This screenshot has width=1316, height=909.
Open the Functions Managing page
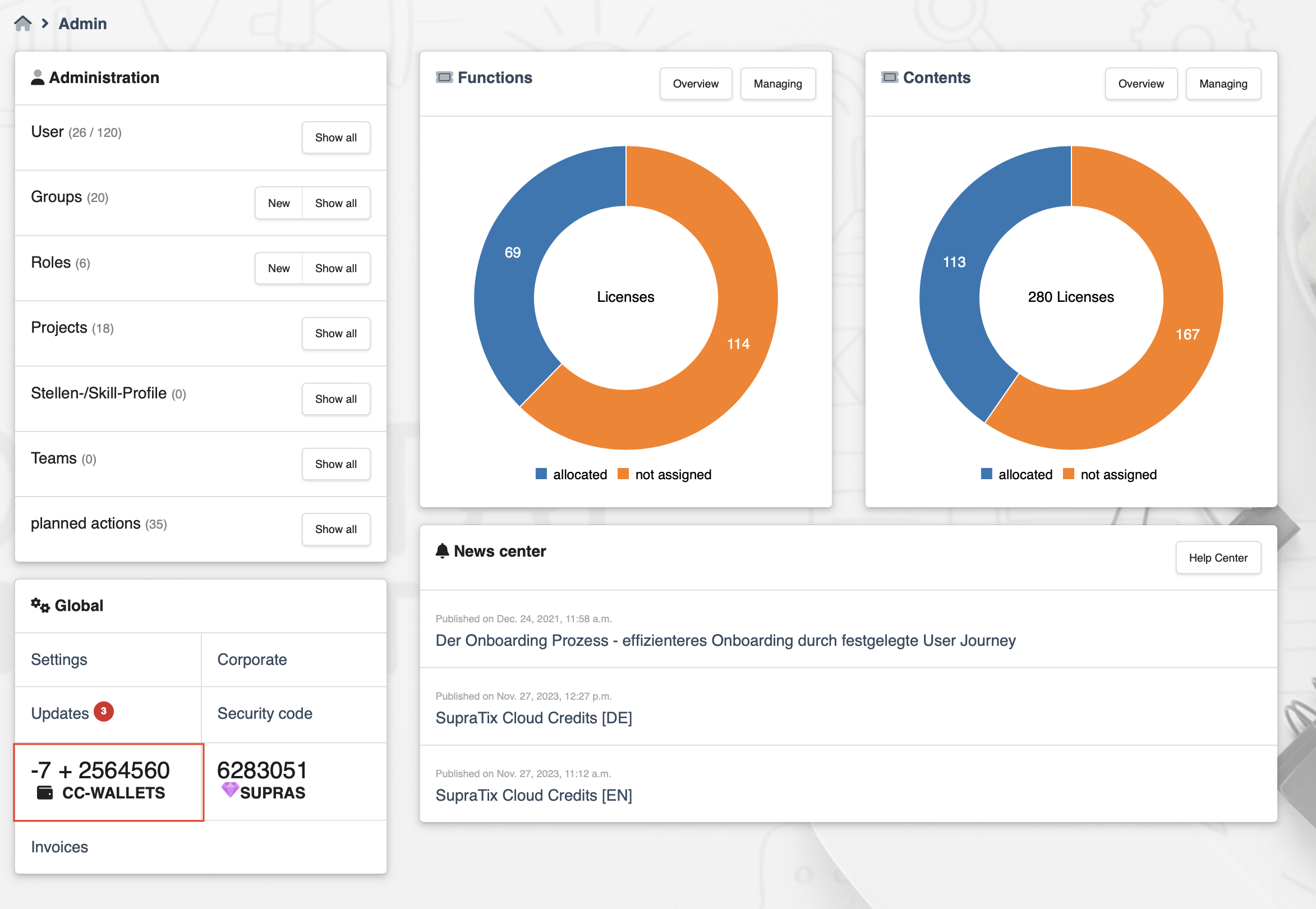[778, 84]
